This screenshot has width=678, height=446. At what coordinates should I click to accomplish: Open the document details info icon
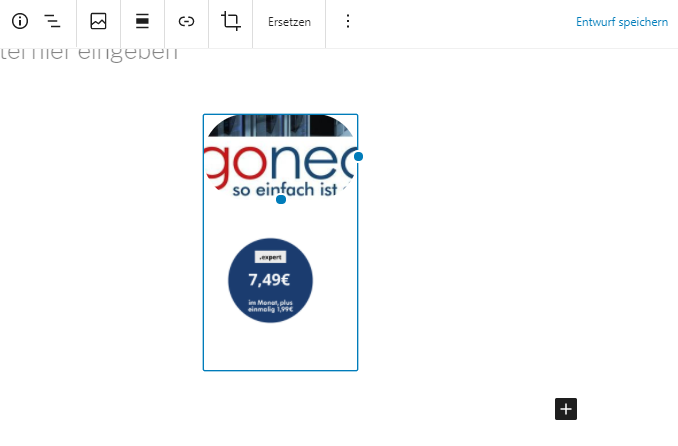(20, 21)
